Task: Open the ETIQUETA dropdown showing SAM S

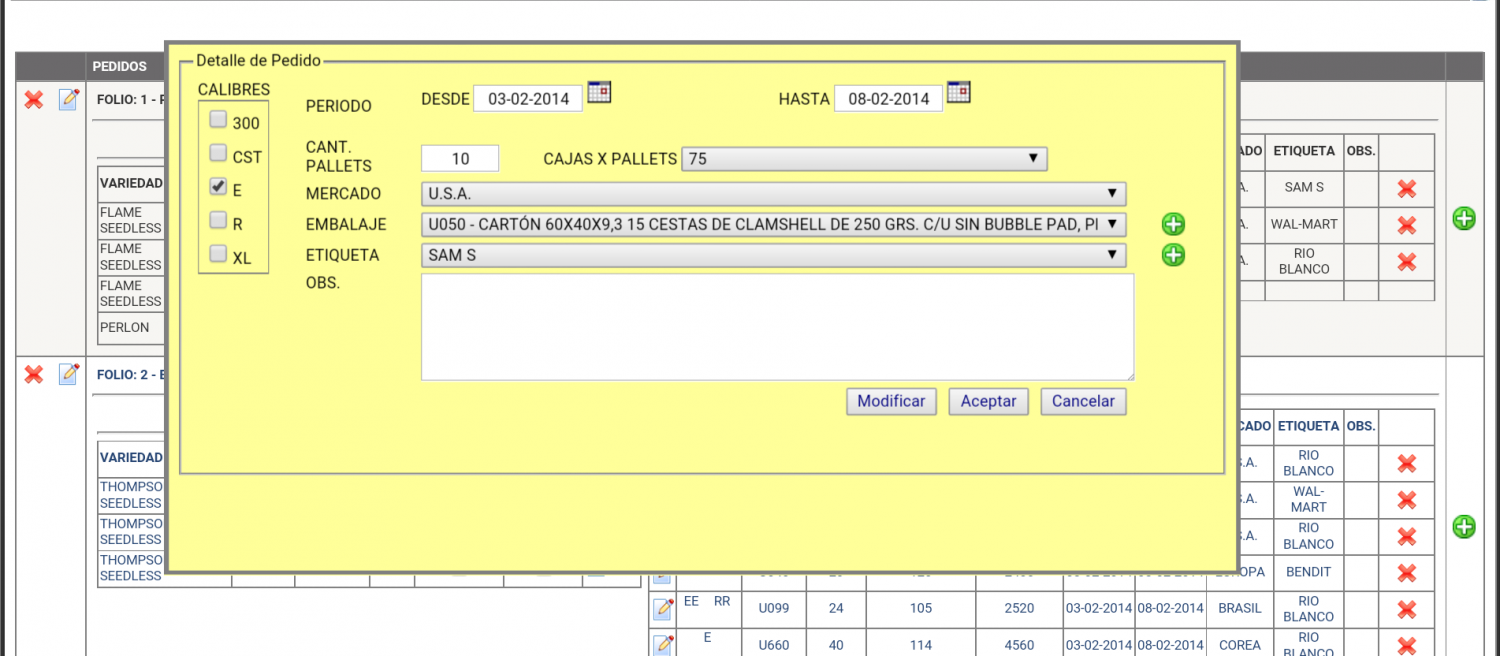Action: pyautogui.click(x=773, y=255)
